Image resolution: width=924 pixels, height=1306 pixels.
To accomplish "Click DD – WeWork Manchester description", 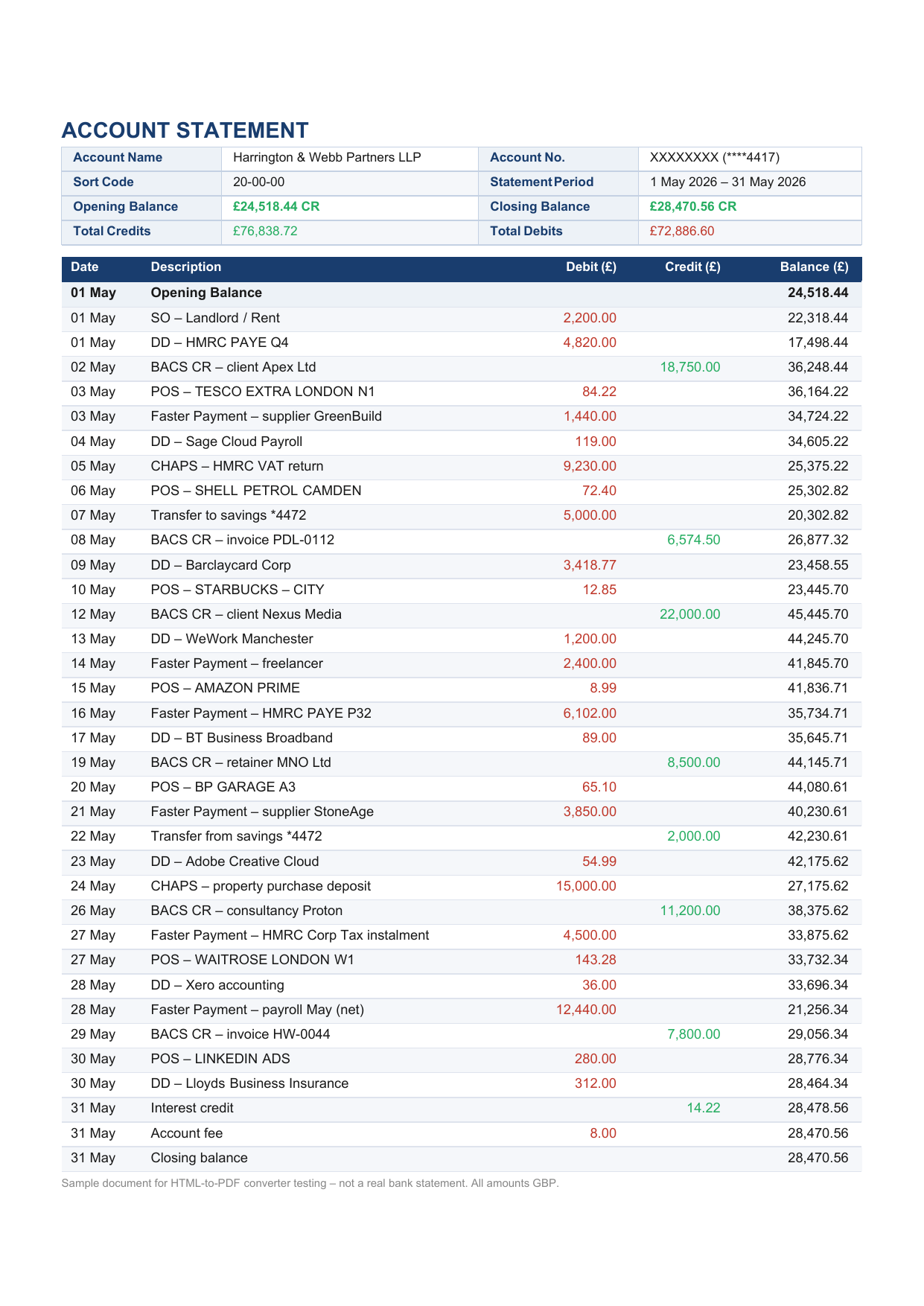I will tap(232, 639).
